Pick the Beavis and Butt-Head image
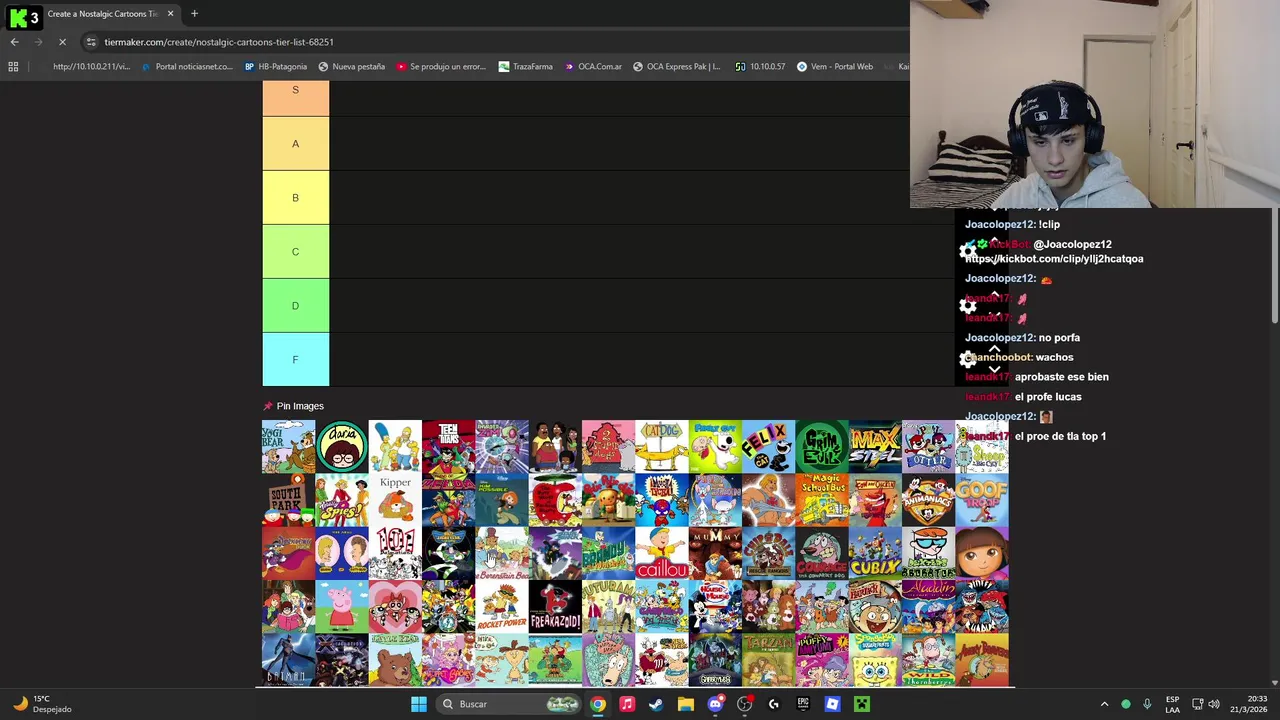The height and width of the screenshot is (720, 1280). [342, 553]
